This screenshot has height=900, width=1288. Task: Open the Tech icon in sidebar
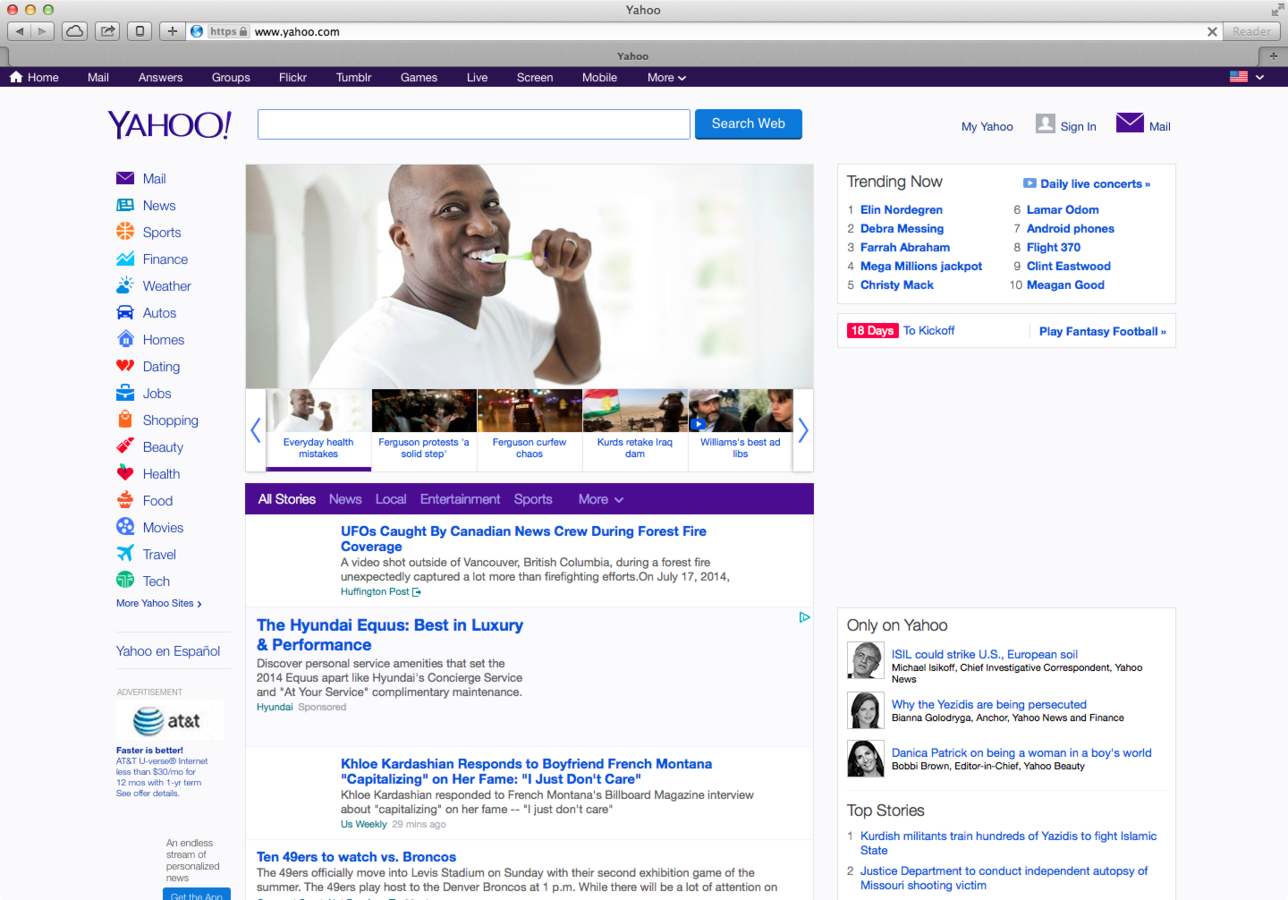click(x=125, y=580)
